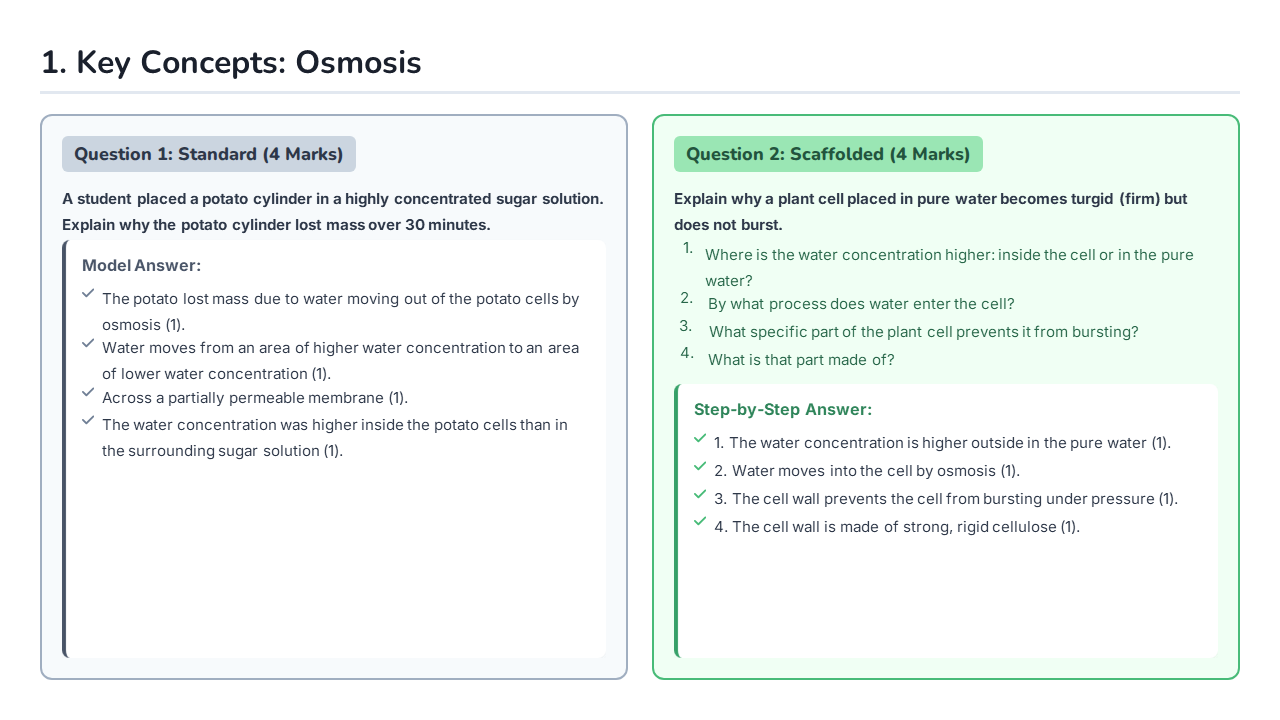Viewport: 1280px width, 720px height.
Task: Click green checkmark beside 'cell wall prevents' answer
Action: pos(700,494)
